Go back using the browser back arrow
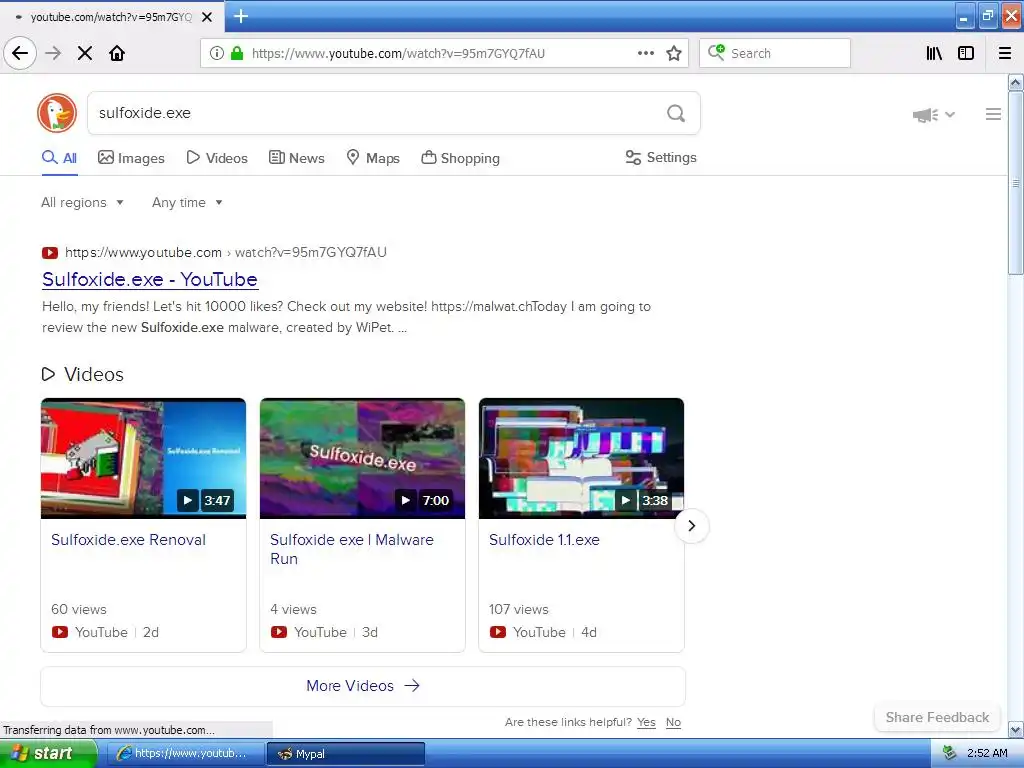The width and height of the screenshot is (1024, 768). [20, 53]
